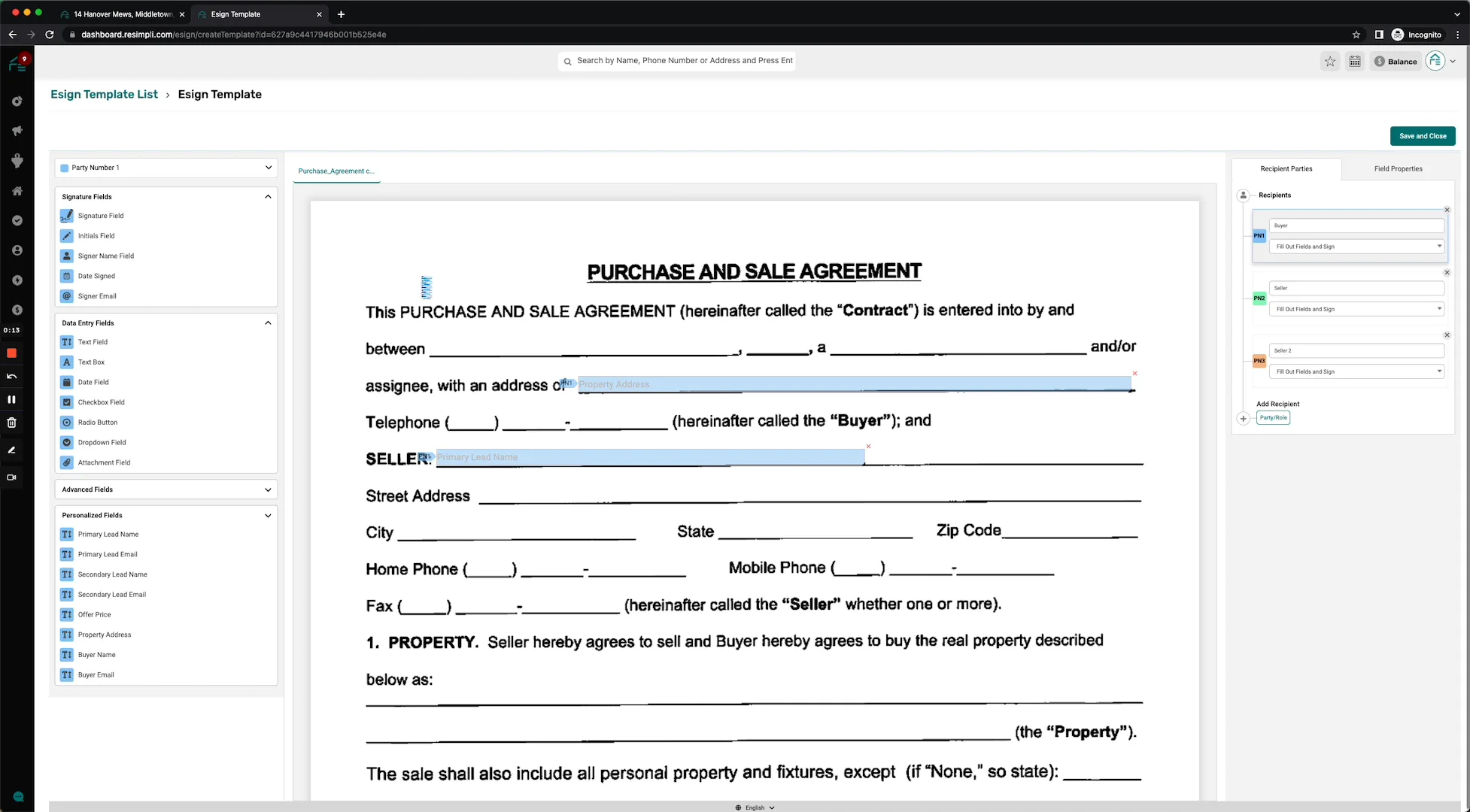This screenshot has width=1470, height=812.
Task: Remove the Seller 2 recipient with X
Action: tap(1447, 335)
